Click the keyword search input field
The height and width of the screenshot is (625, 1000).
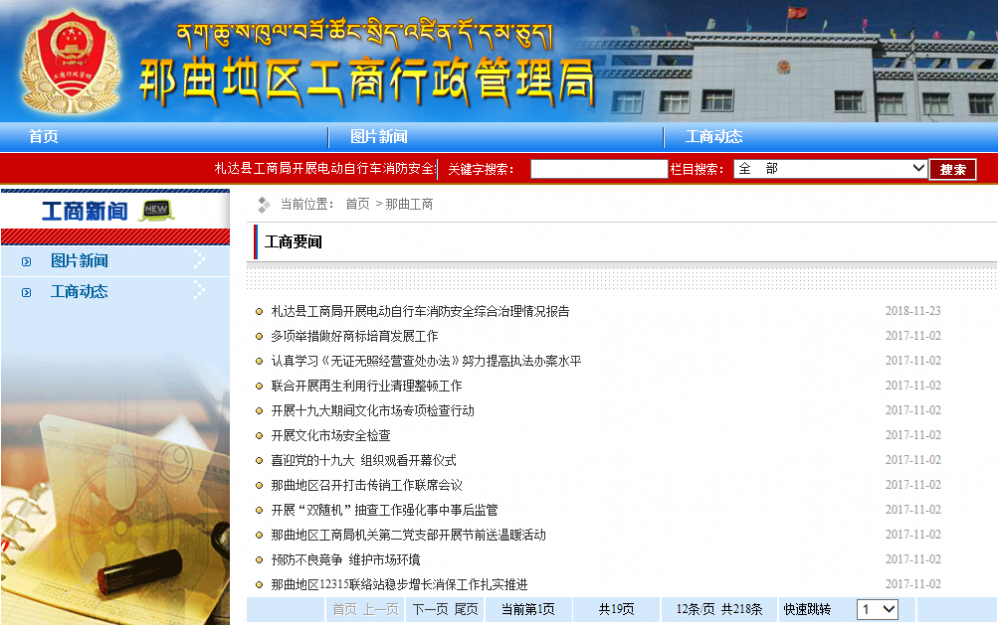[x=598, y=169]
